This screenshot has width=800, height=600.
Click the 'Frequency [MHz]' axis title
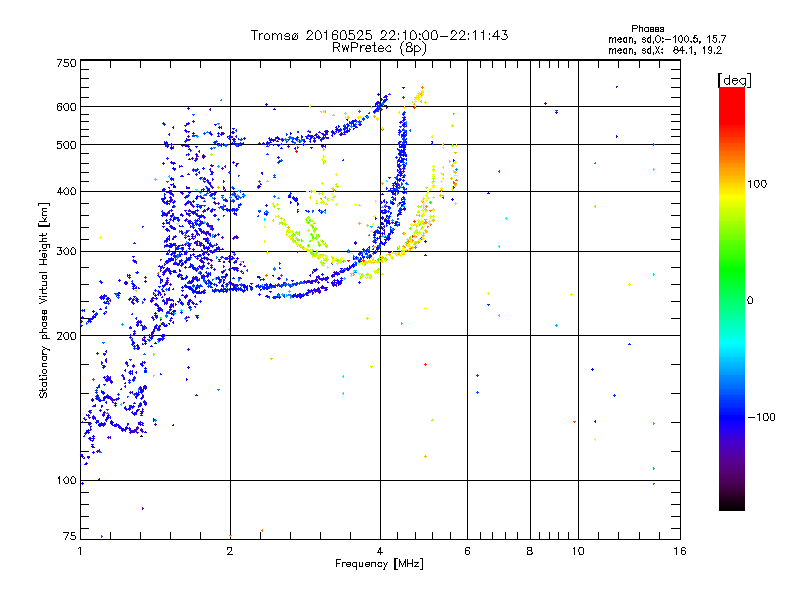pos(379,564)
